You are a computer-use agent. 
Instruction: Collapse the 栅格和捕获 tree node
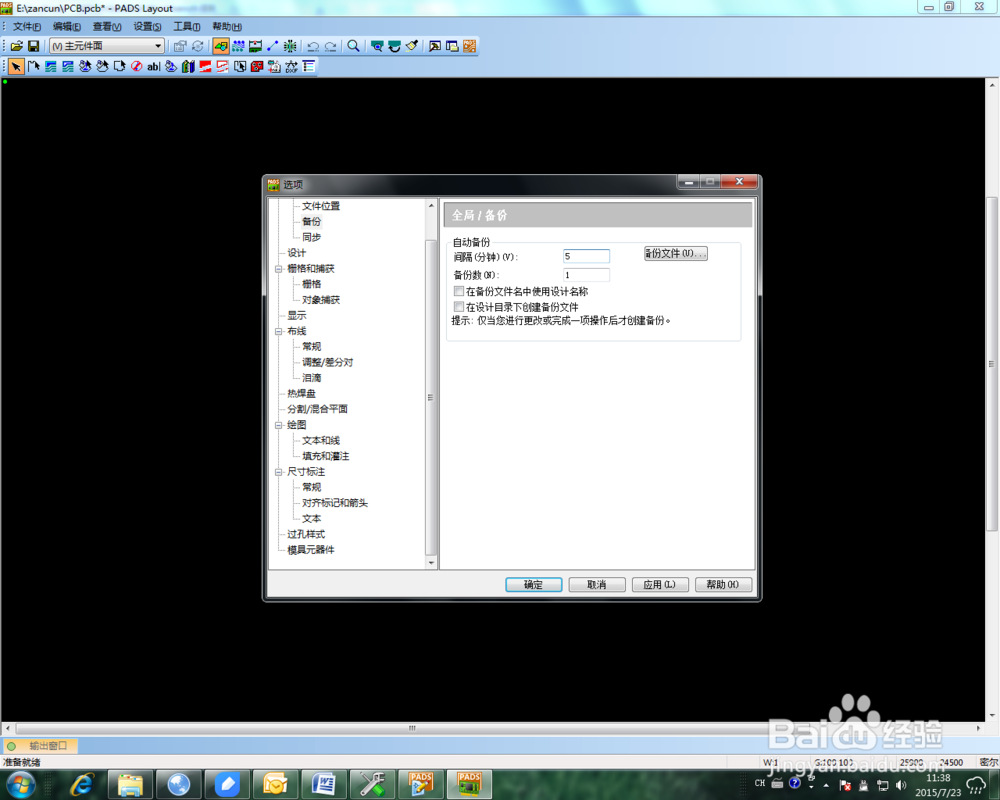pyautogui.click(x=279, y=269)
